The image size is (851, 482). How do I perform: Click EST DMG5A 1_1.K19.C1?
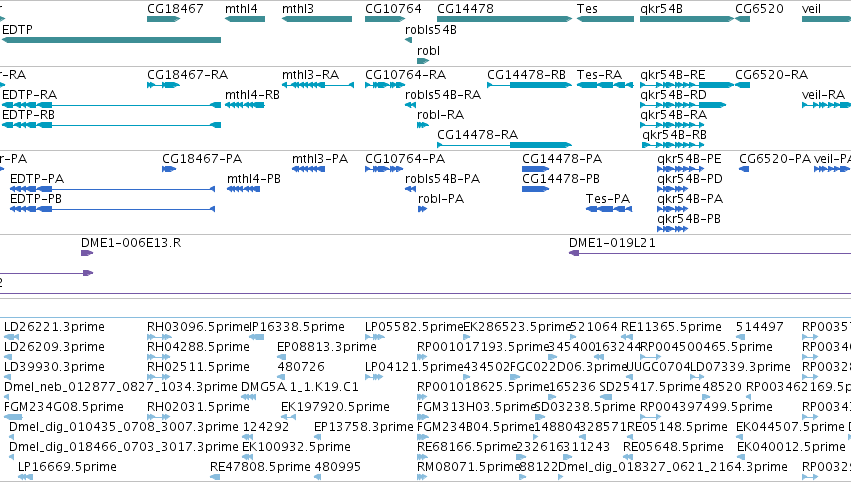pyautogui.click(x=300, y=387)
